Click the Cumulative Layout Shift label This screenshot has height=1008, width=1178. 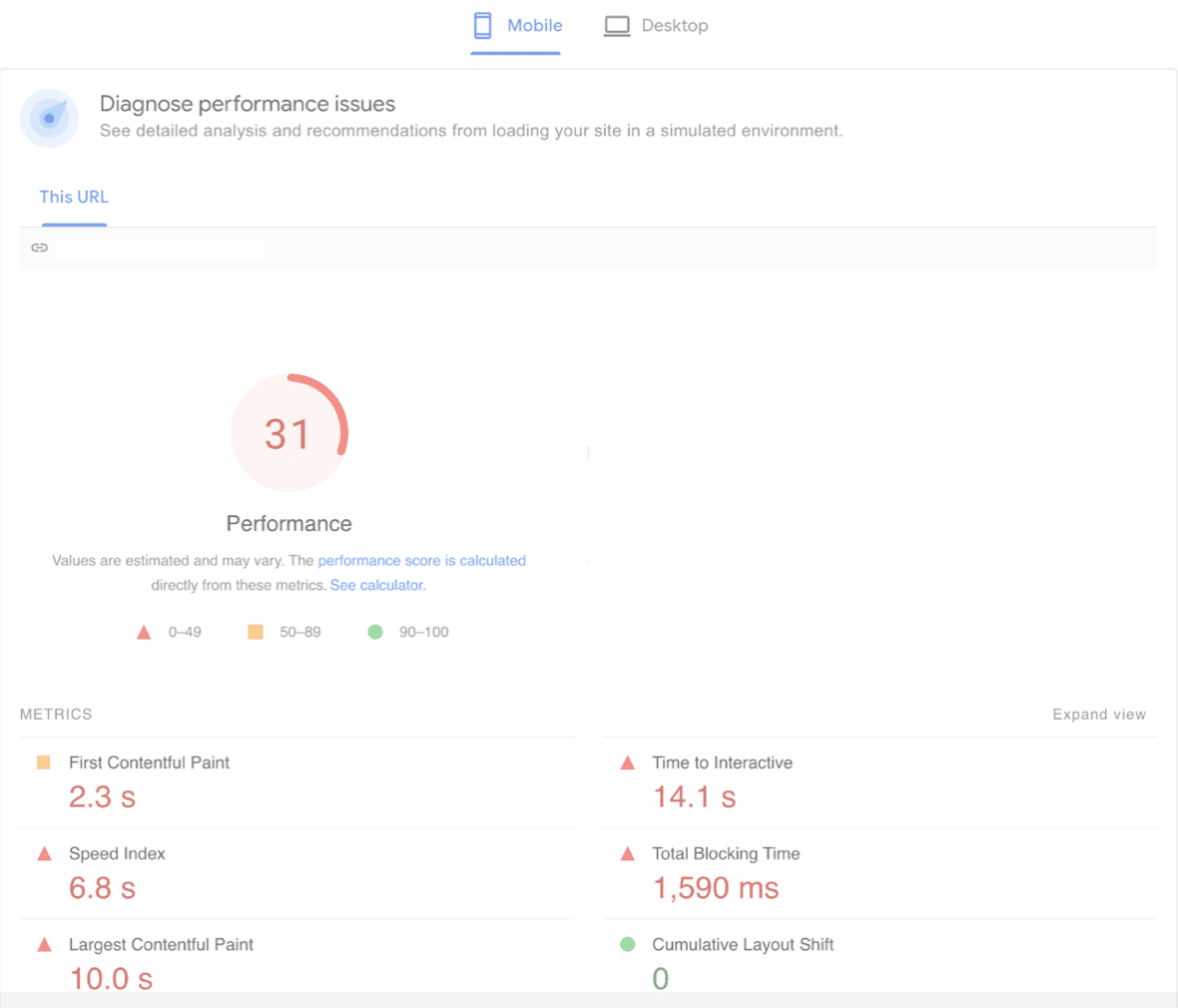(x=743, y=945)
